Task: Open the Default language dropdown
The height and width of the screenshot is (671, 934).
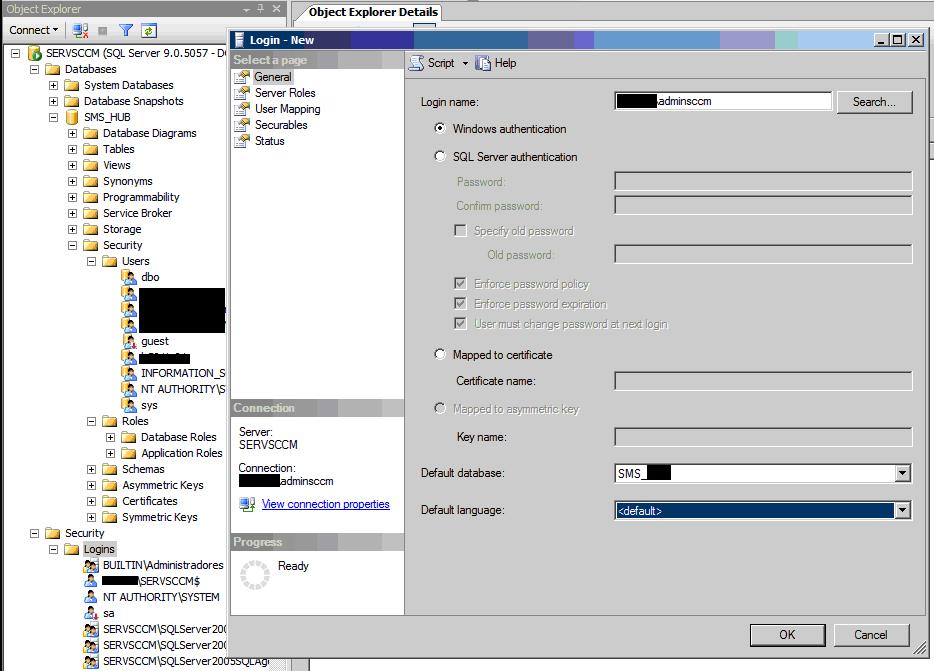Action: (x=902, y=510)
